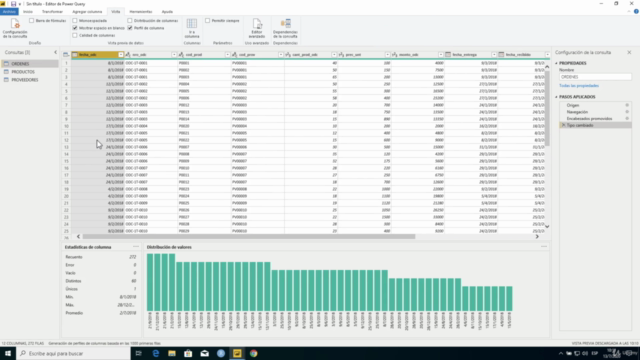Viewport: 640px width, 360px height.
Task: Click the blue help icon at top right
Action: pyautogui.click(x=636, y=11)
